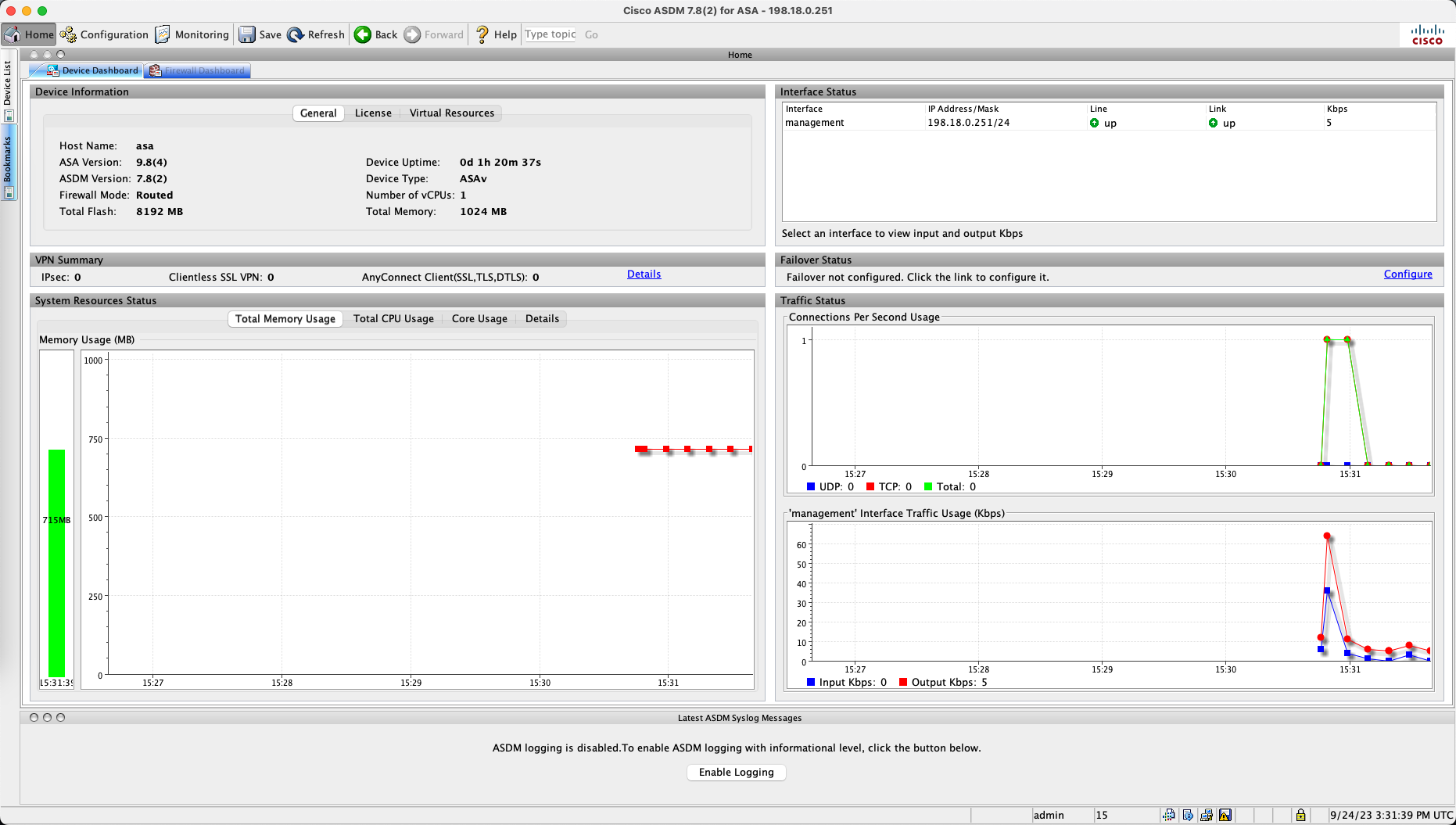Select the License tab in Device Information

pos(373,113)
